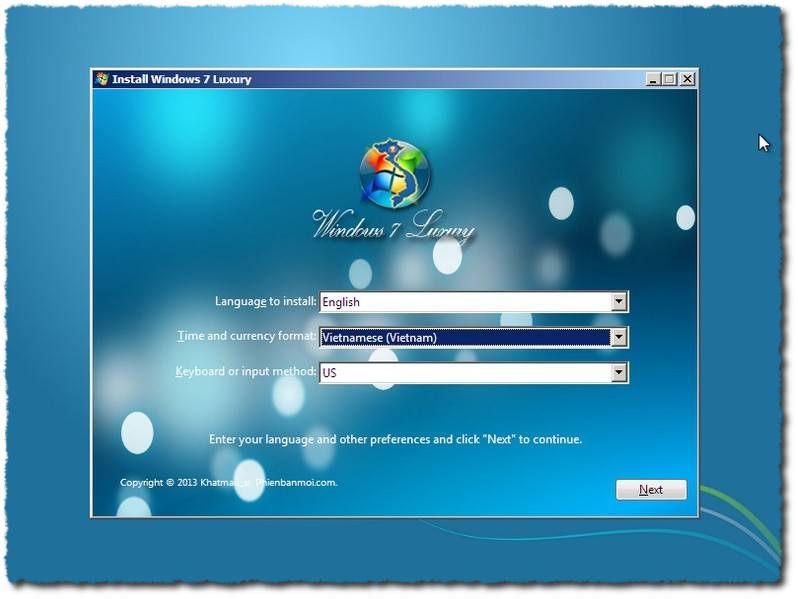Click the 'Enter your language and other preferences' instruction

395,439
